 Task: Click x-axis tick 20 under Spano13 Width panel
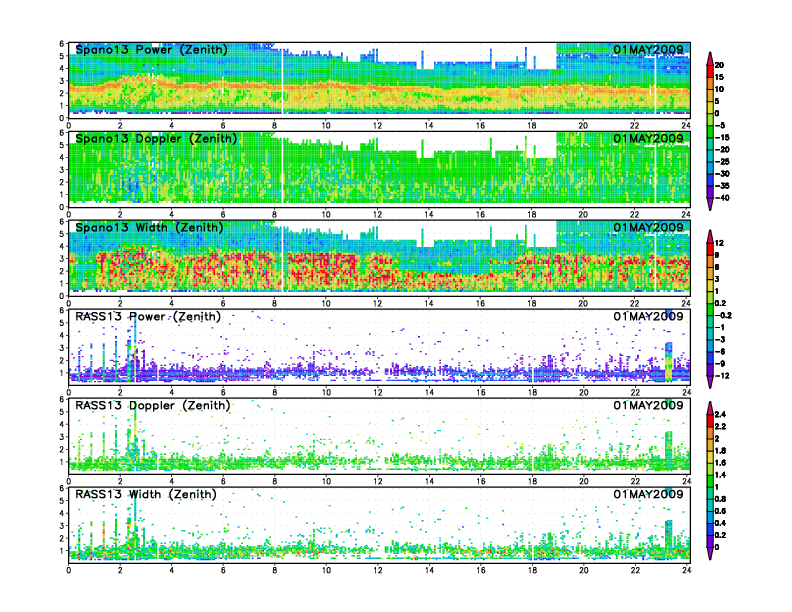(x=583, y=303)
